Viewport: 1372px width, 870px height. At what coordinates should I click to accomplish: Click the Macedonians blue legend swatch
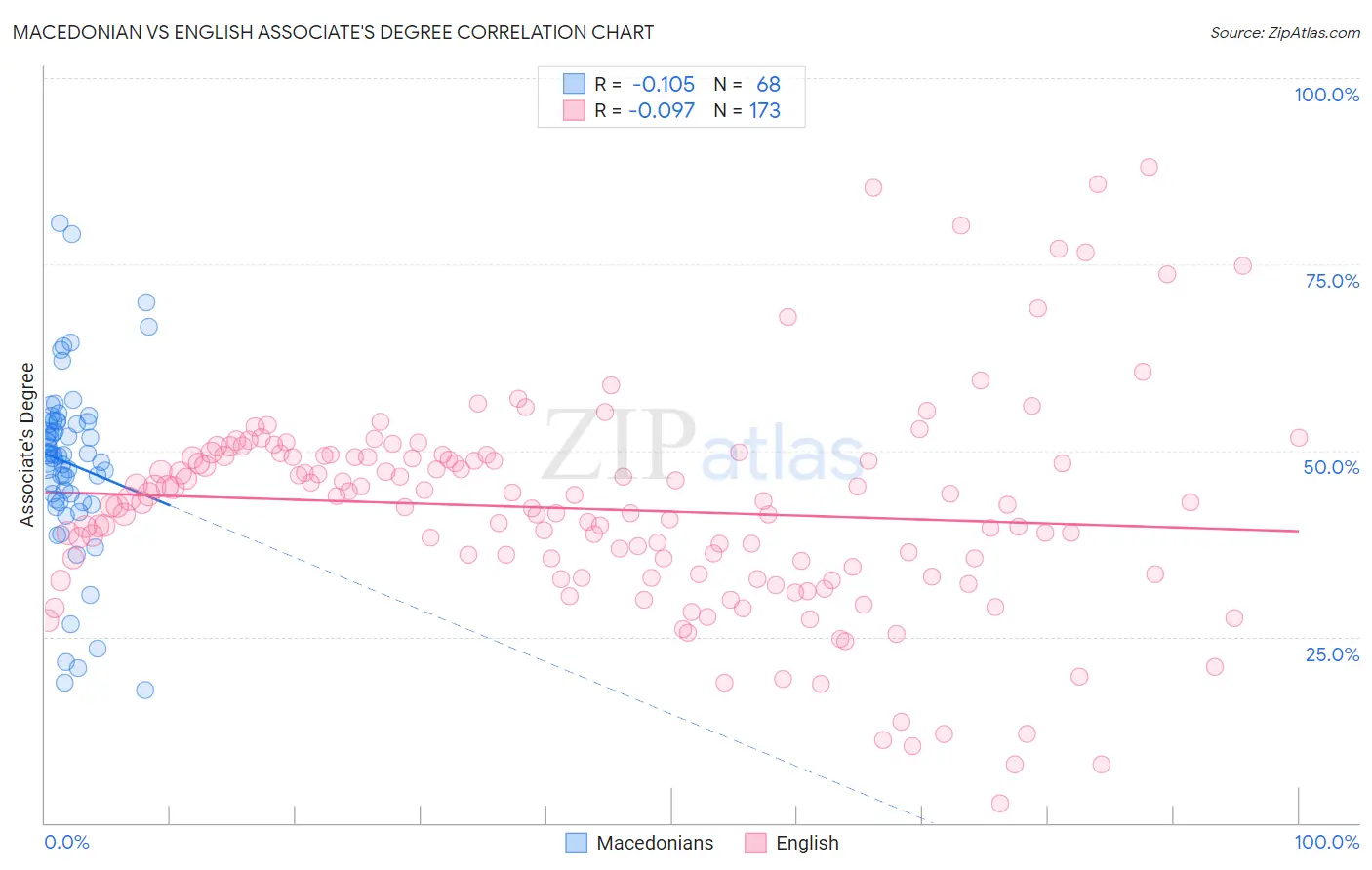pos(577,843)
